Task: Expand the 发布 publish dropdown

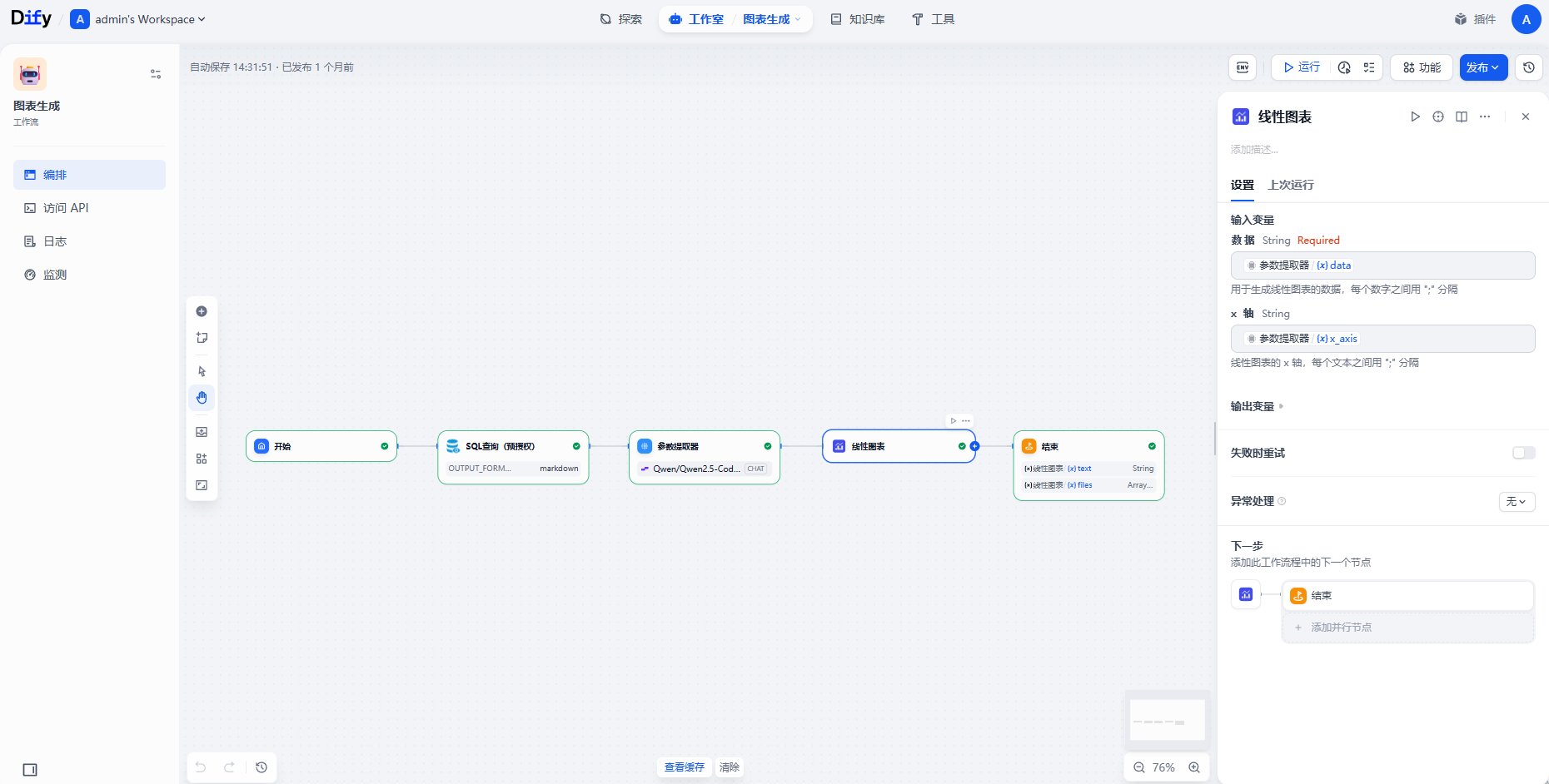Action: 1483,67
